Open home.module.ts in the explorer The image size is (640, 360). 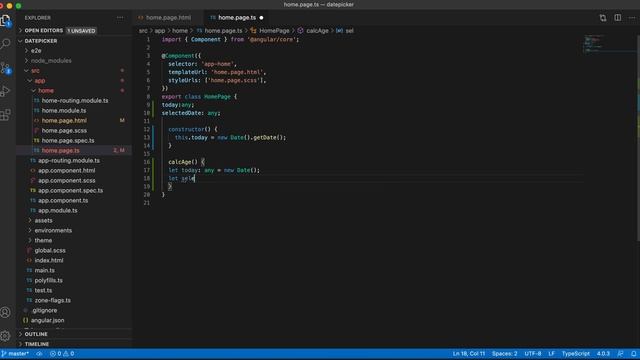(x=64, y=111)
